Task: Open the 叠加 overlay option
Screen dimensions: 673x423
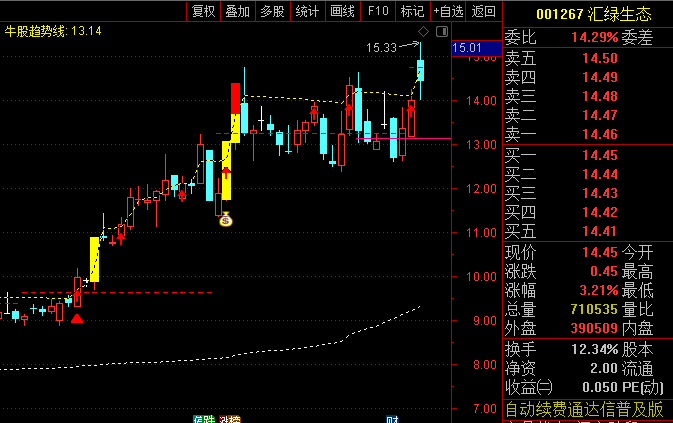Action: click(x=238, y=11)
